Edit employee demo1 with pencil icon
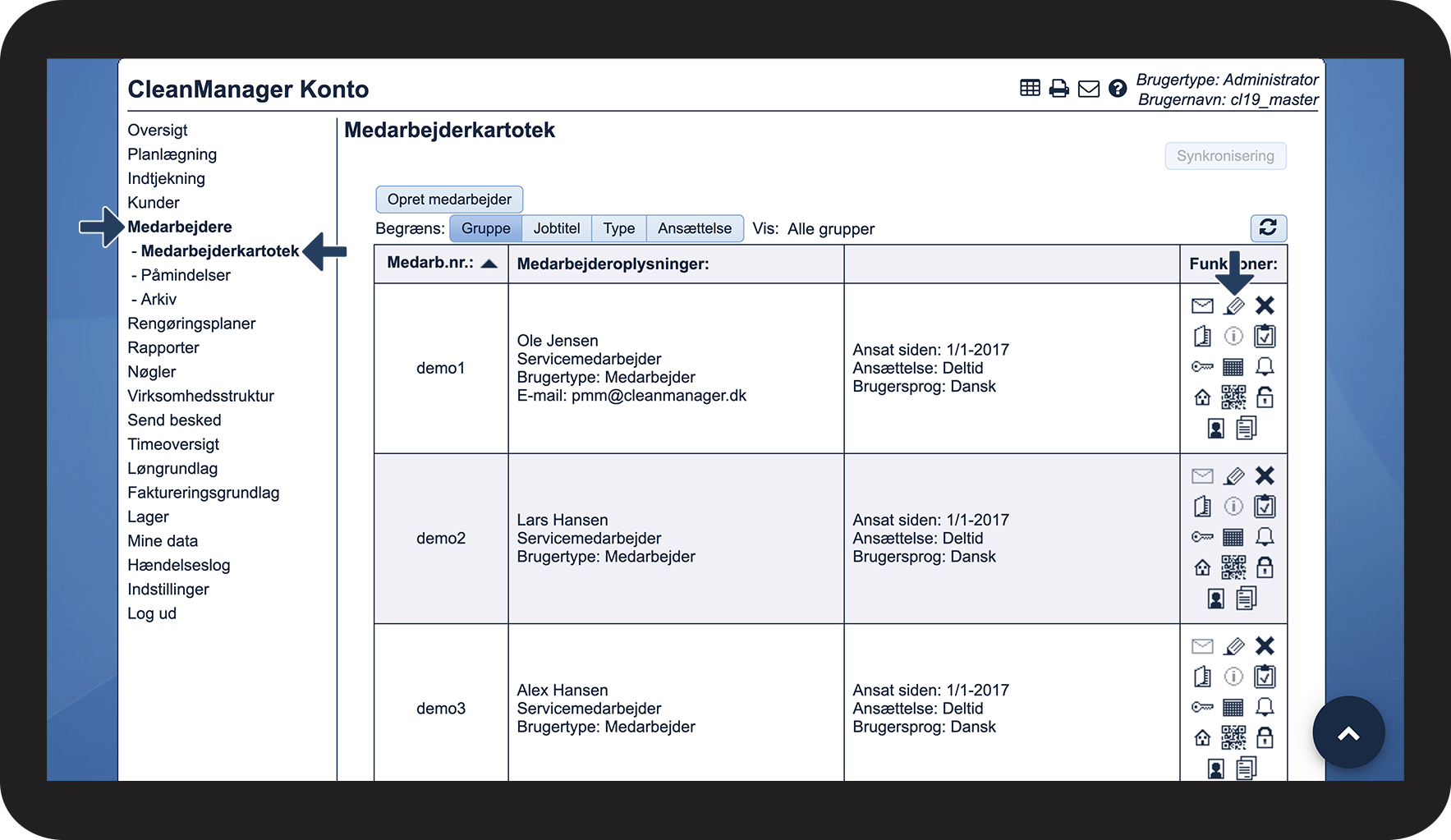Screen dimensions: 1451x840 (x=1233, y=305)
